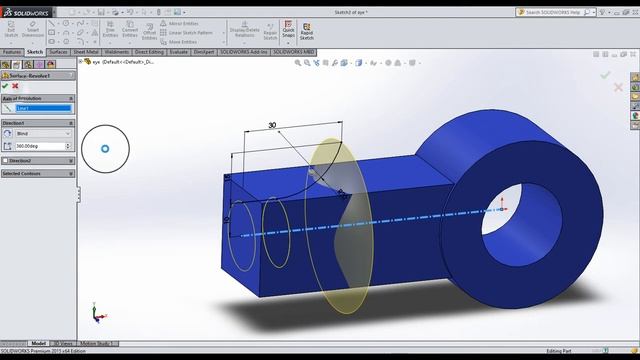
Task: Open the Display/Delete Relations dropdown arrow
Action: point(244,42)
